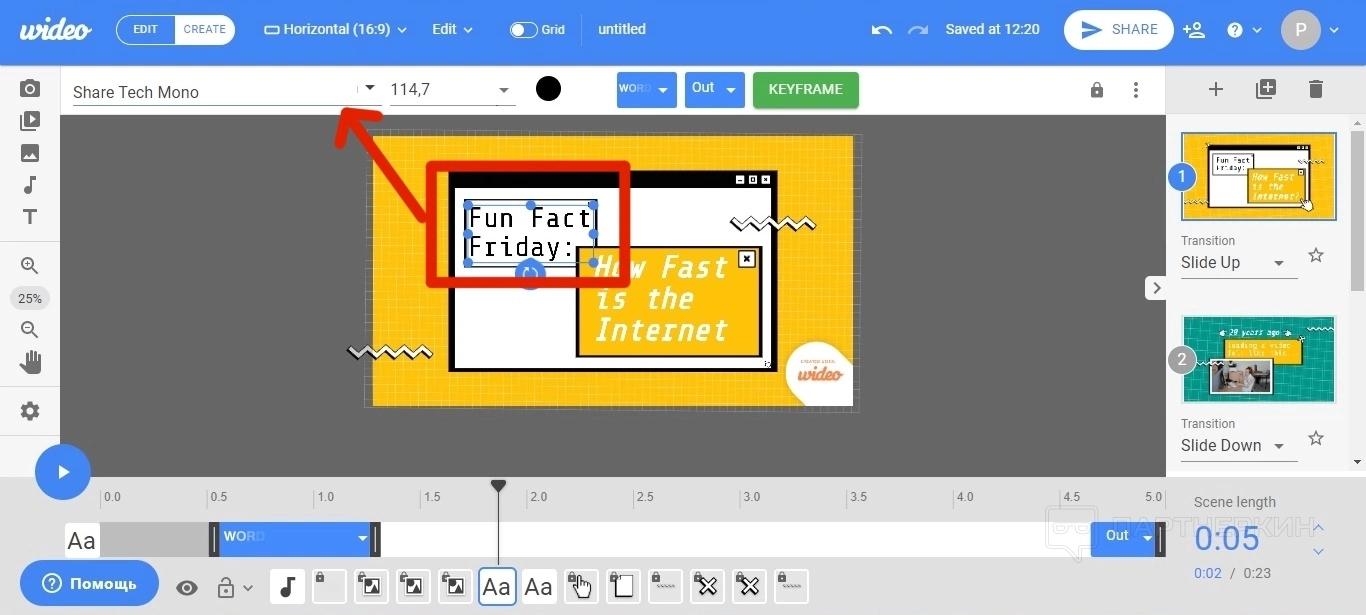Open the black text color swatch
1366x615 pixels.
pos(548,89)
